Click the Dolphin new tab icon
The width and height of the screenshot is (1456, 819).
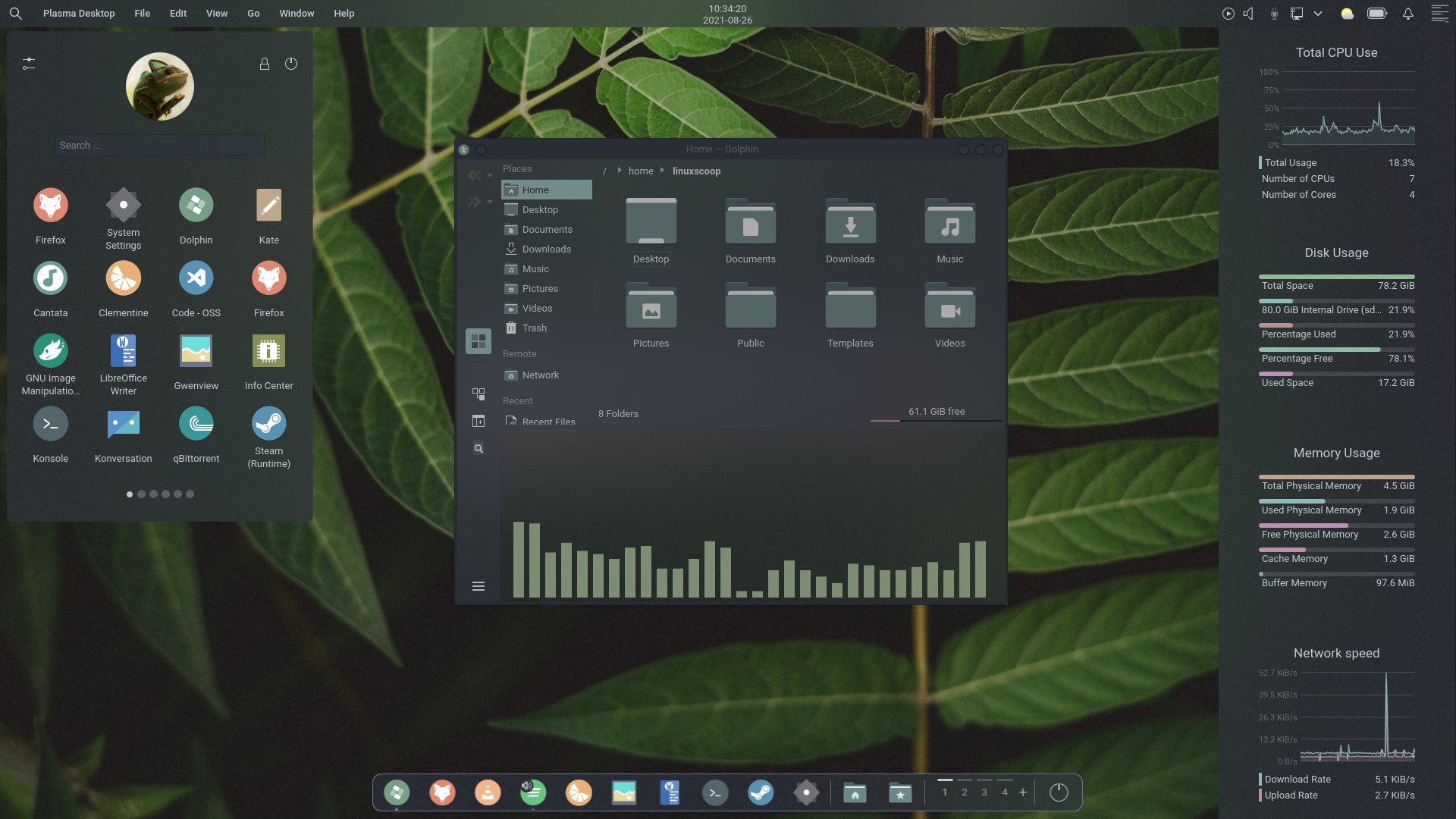point(479,421)
